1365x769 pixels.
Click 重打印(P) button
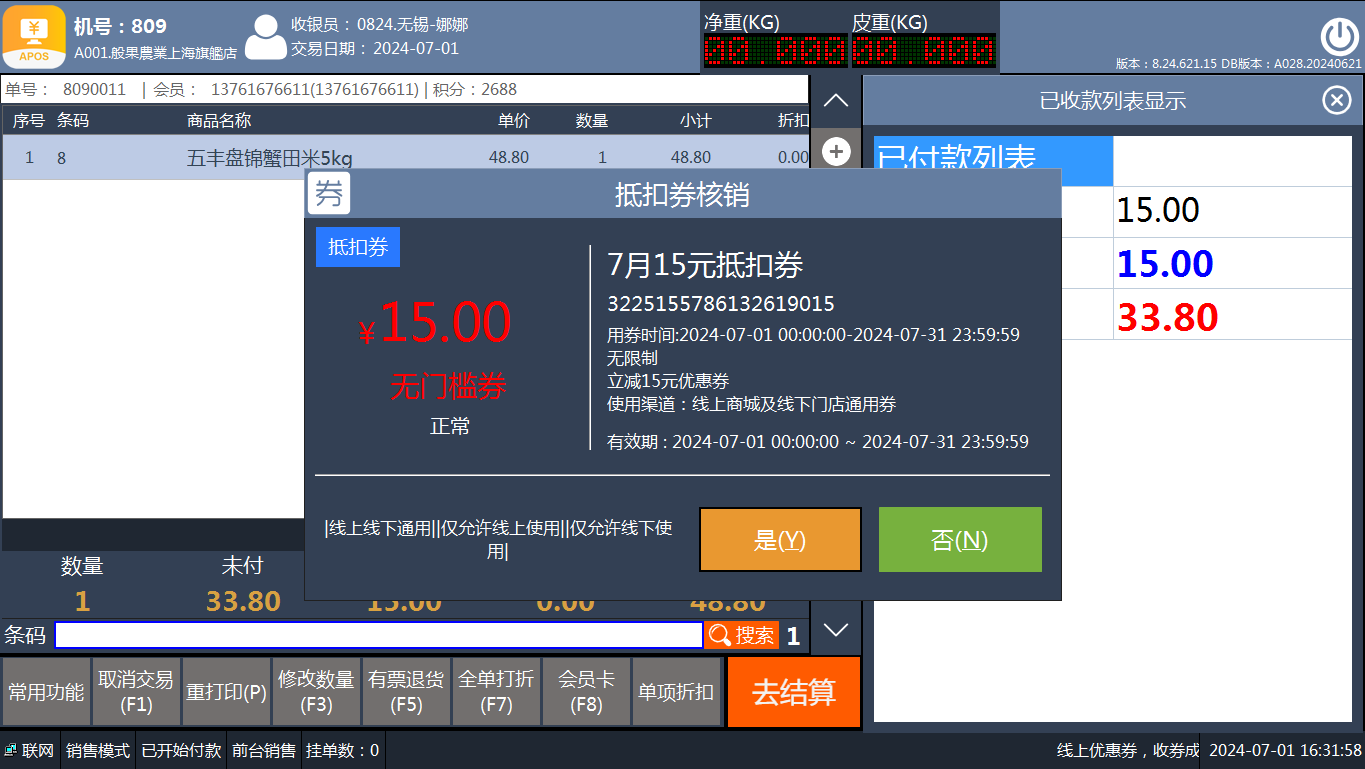click(x=226, y=692)
